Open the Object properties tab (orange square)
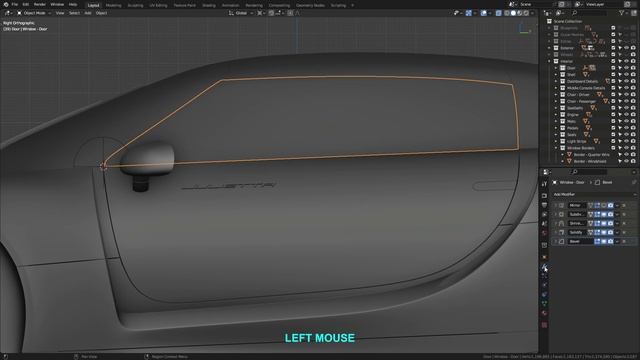The height and width of the screenshot is (360, 640). pyautogui.click(x=544, y=257)
